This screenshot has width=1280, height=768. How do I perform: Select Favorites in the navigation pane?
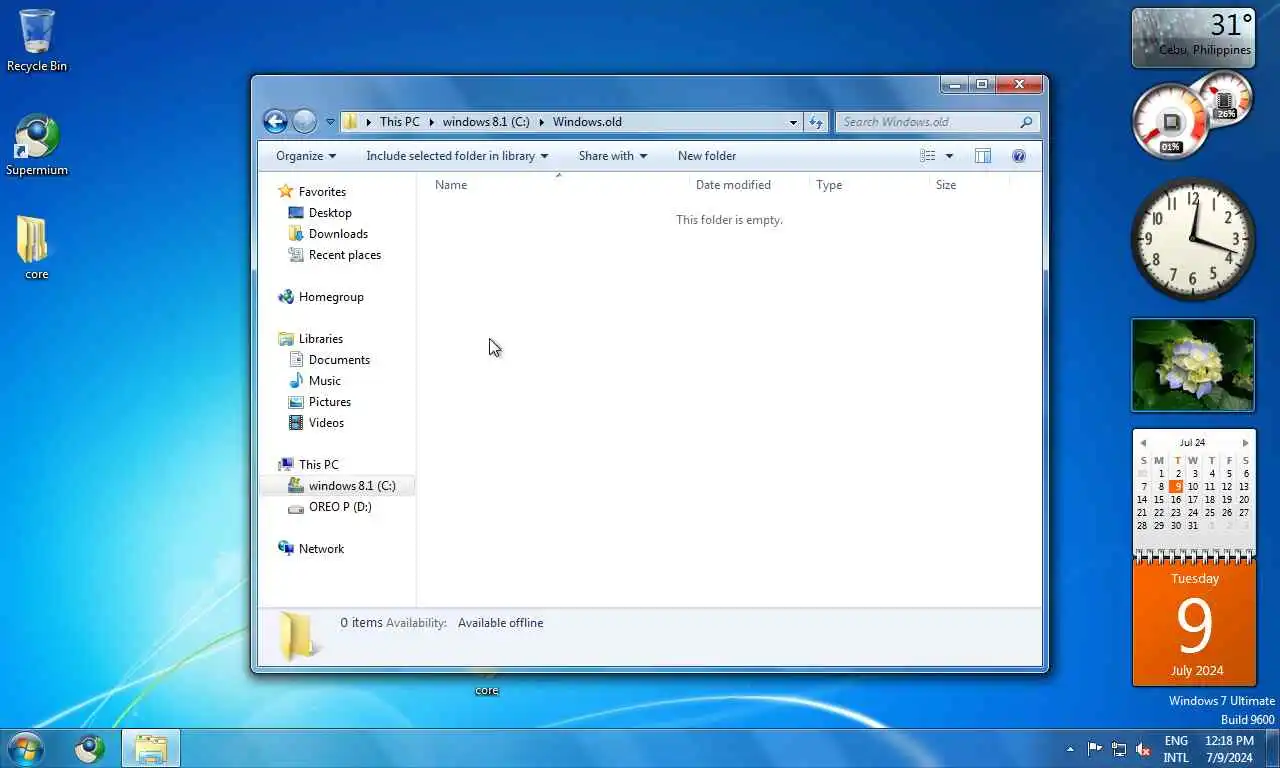[312, 192]
